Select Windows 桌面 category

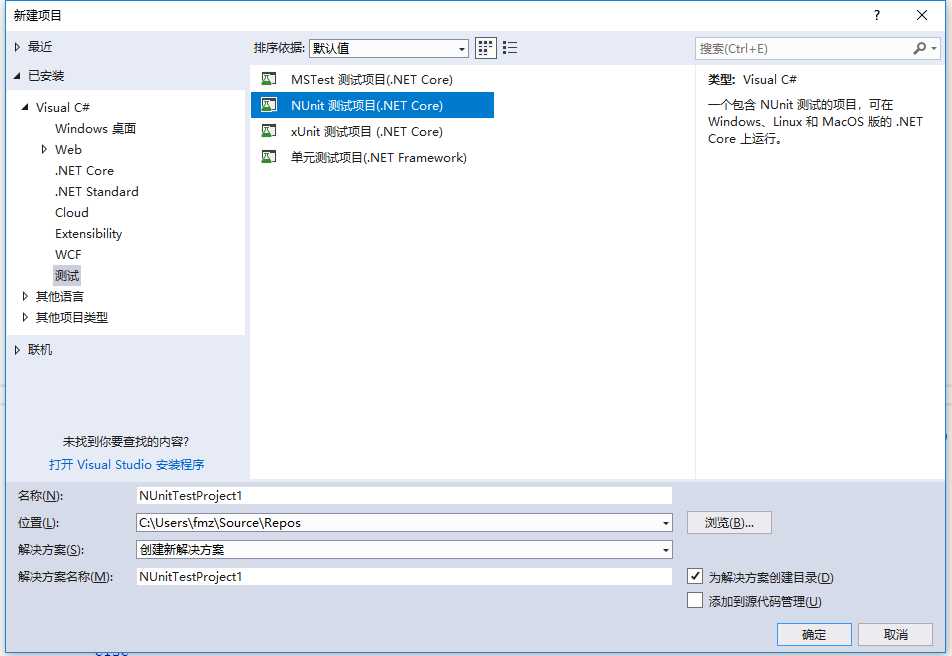[95, 128]
